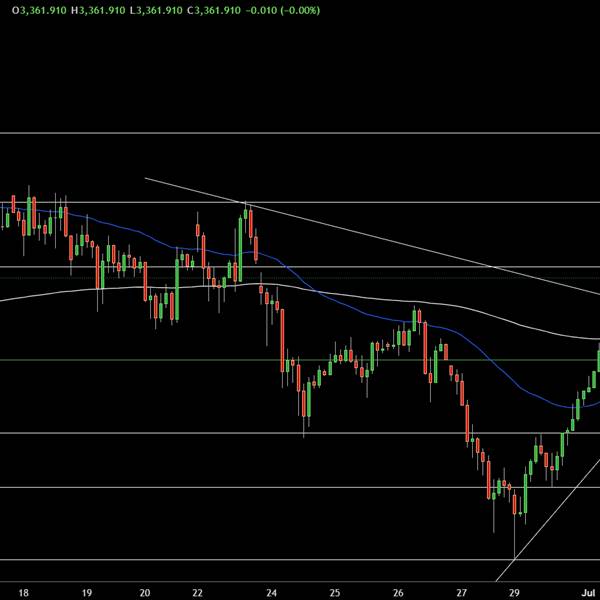Click the change value −0.010 (−0.00%)
This screenshot has width=600, height=600.
pos(282,10)
